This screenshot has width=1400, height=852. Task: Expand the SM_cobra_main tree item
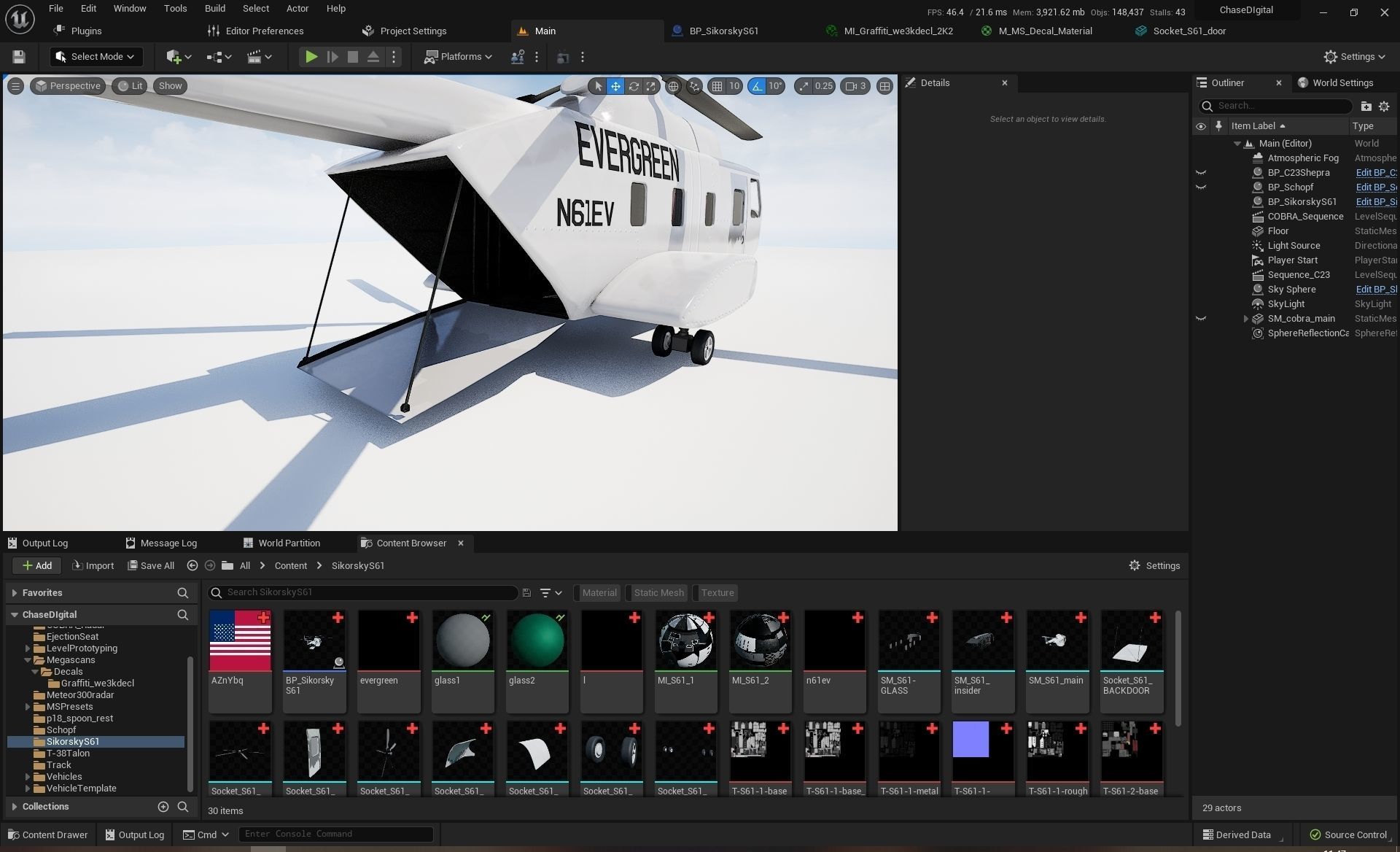coord(1246,319)
